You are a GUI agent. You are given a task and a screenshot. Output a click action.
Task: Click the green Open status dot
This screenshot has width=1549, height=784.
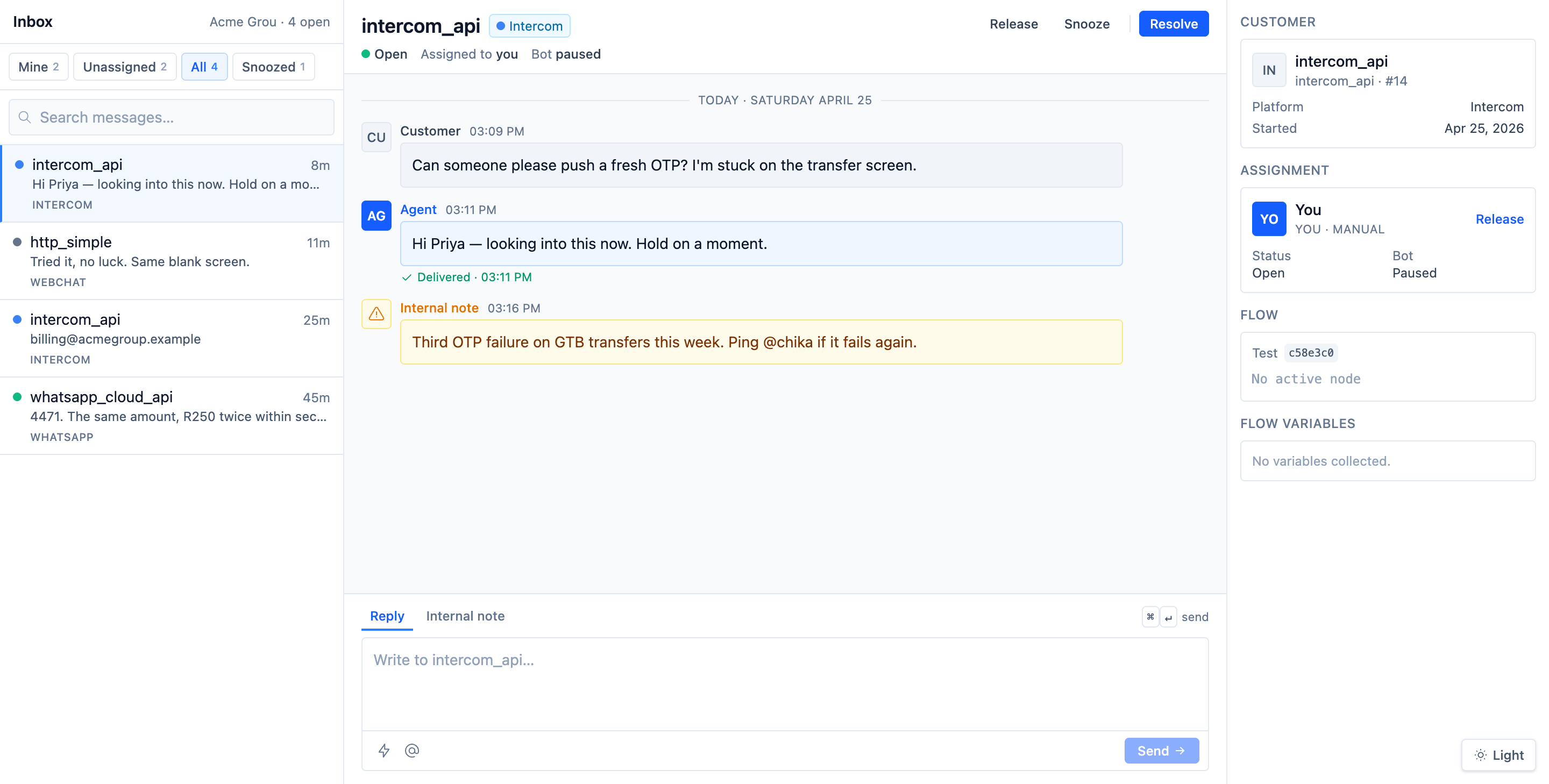[366, 54]
